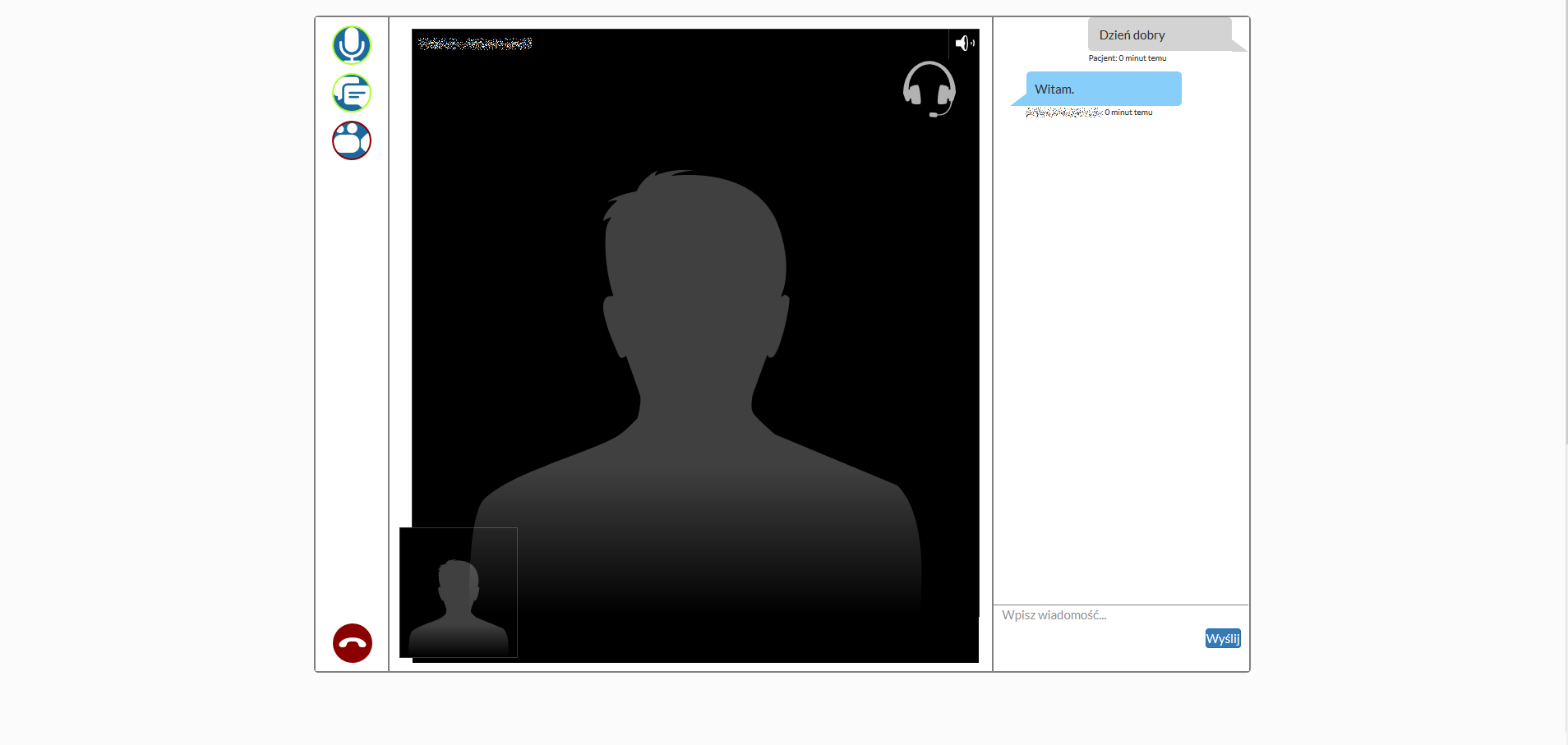The height and width of the screenshot is (745, 1568).
Task: Click the "0 minut temu" label under Witam
Action: pyautogui.click(x=1128, y=113)
